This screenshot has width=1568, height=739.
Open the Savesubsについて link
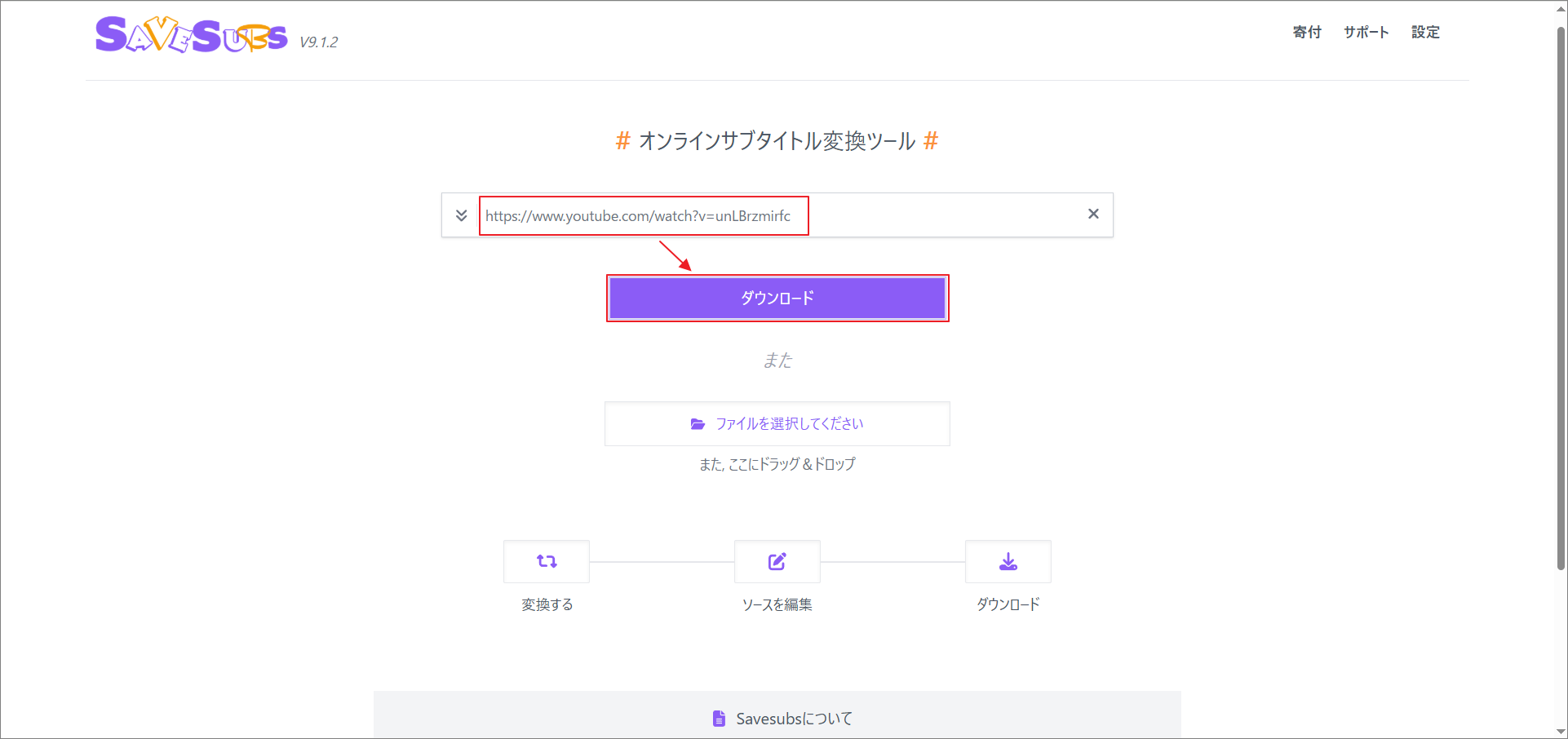(x=792, y=718)
